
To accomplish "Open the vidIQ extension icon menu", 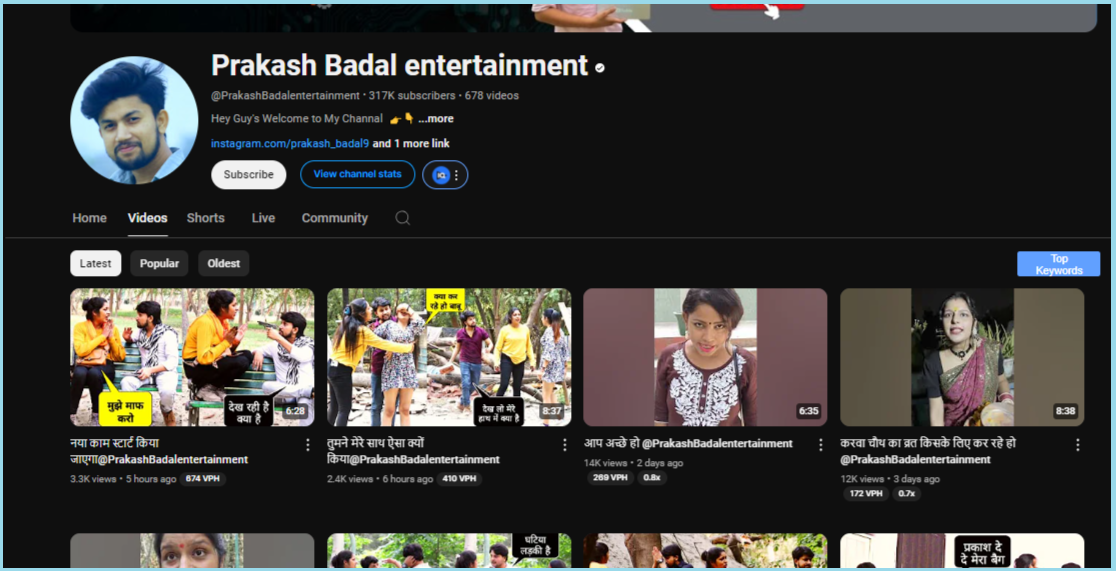I will tap(446, 174).
